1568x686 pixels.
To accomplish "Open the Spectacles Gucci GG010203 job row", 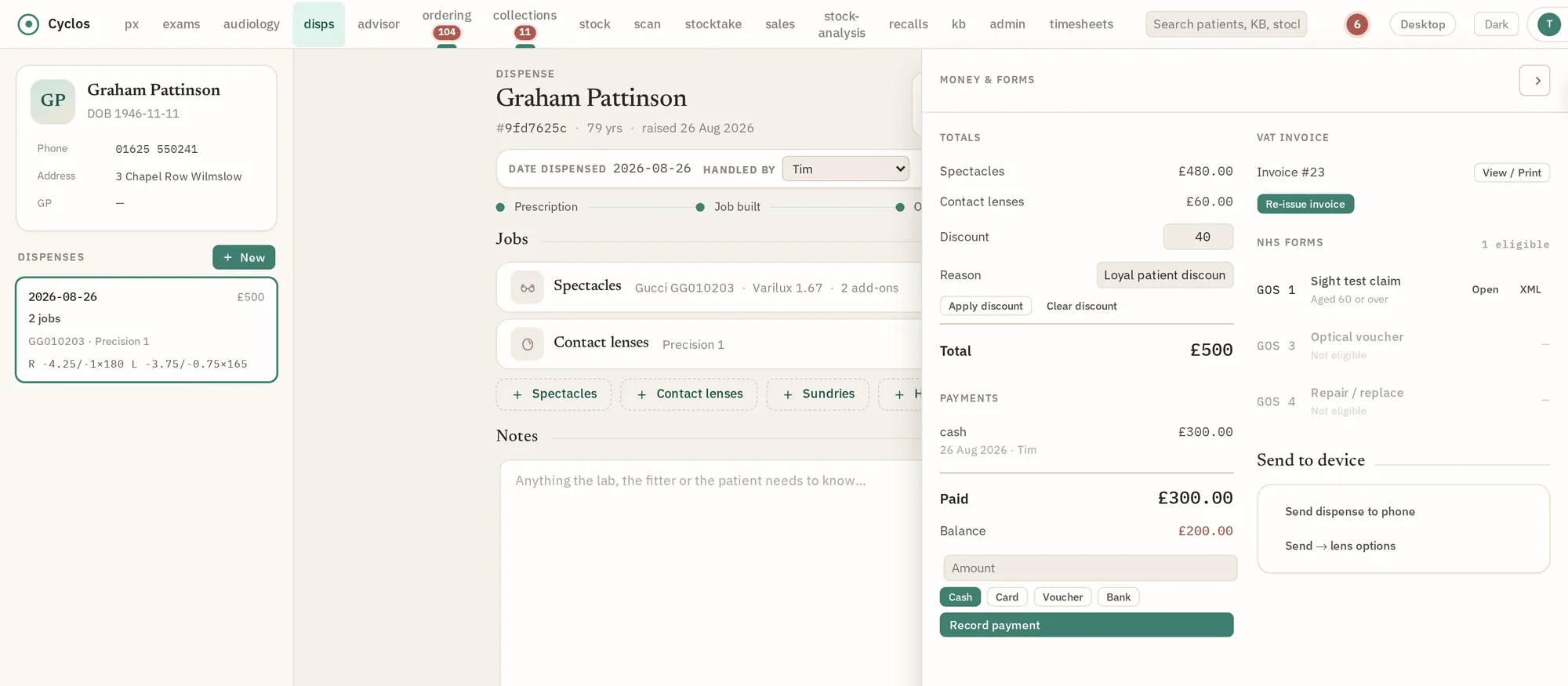I will 709,288.
